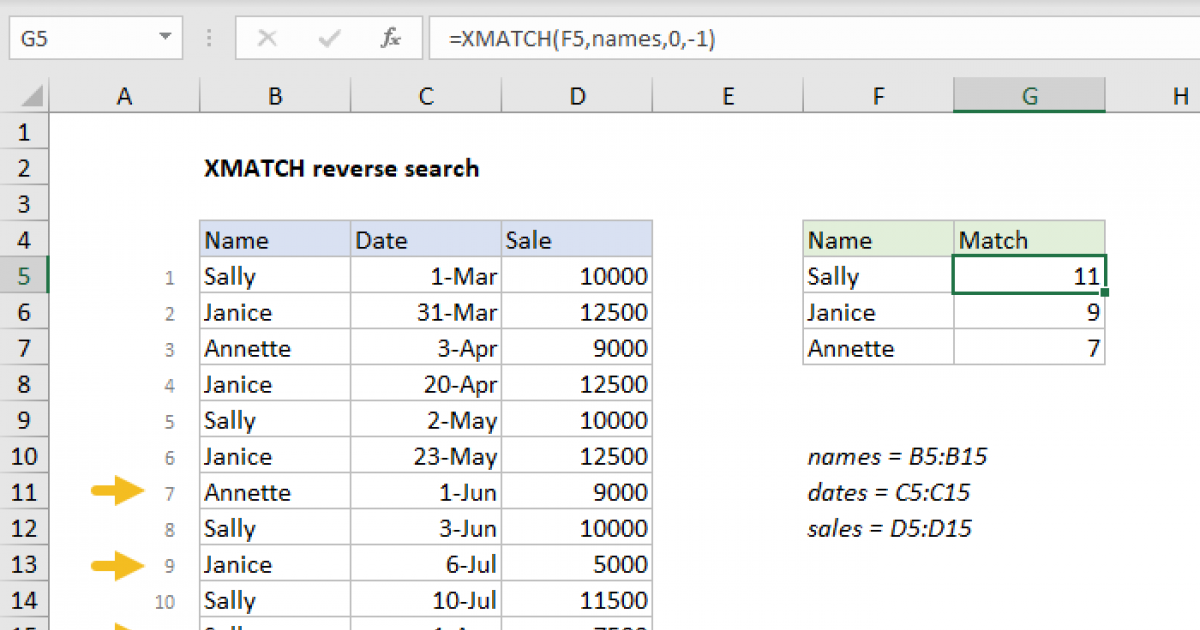This screenshot has width=1200, height=630.
Task: Click the Cancel (X) icon beside formula bar
Action: 267,38
